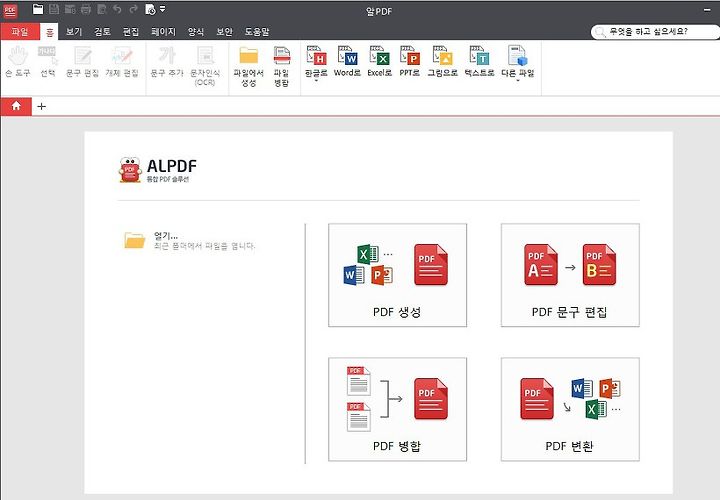
Task: Click the 무엇을 하고 싶으세요? search box
Action: [657, 32]
